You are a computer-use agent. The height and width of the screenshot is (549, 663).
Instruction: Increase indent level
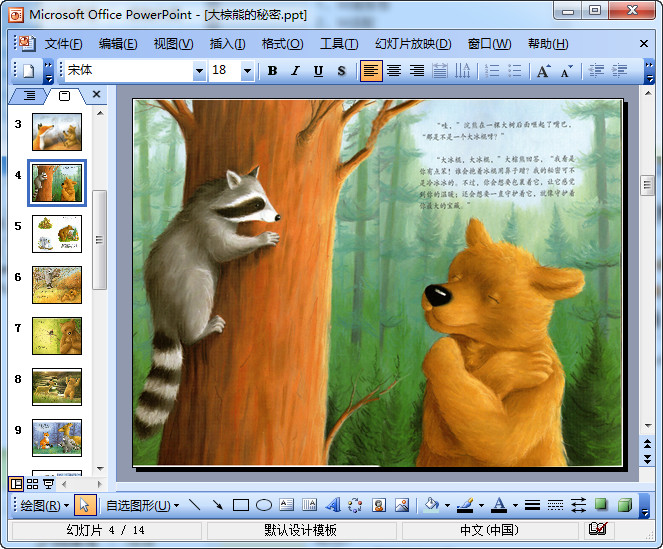619,71
